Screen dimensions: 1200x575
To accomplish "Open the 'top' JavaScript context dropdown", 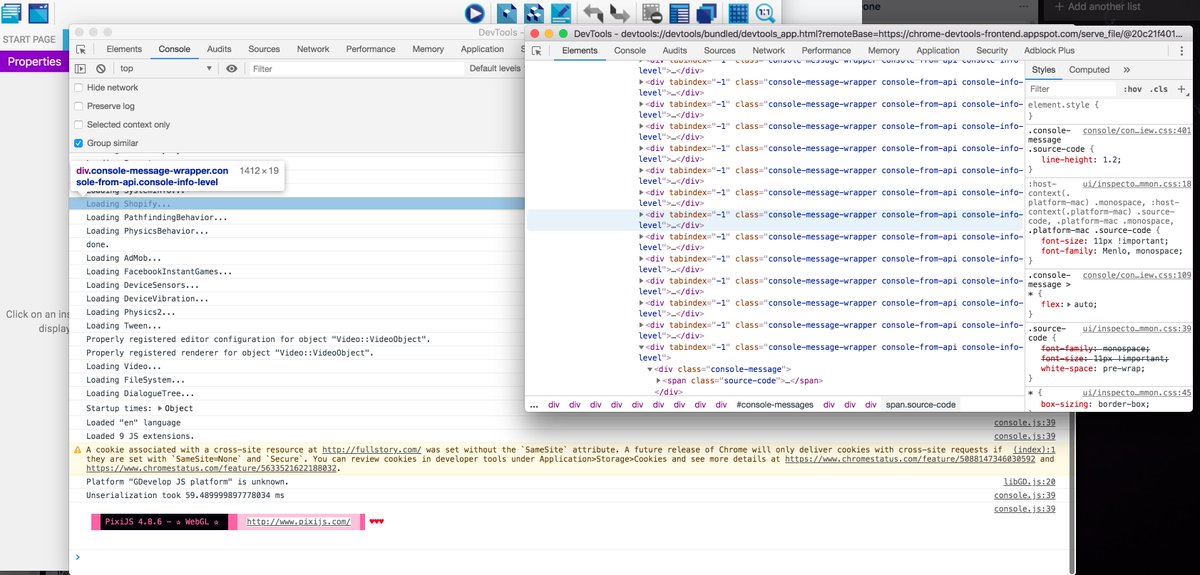I will pyautogui.click(x=165, y=68).
